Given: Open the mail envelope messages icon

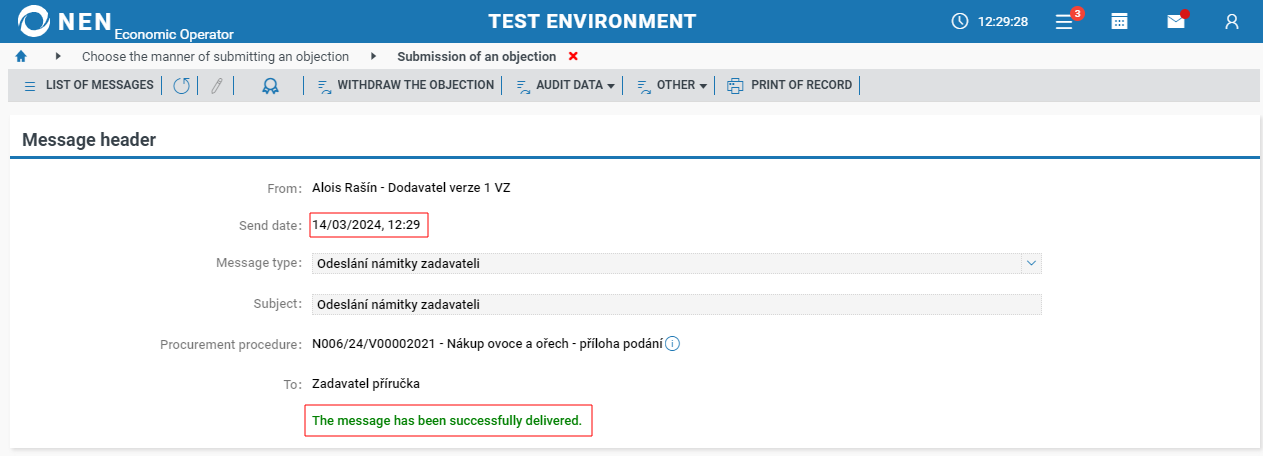Looking at the screenshot, I should [1176, 21].
